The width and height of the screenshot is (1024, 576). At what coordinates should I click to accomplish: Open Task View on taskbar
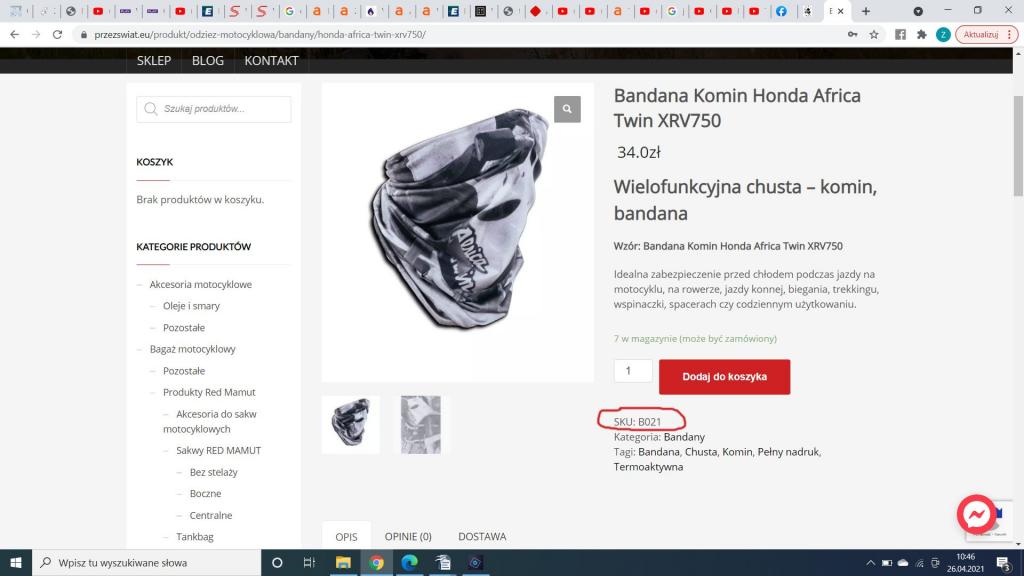(x=310, y=562)
